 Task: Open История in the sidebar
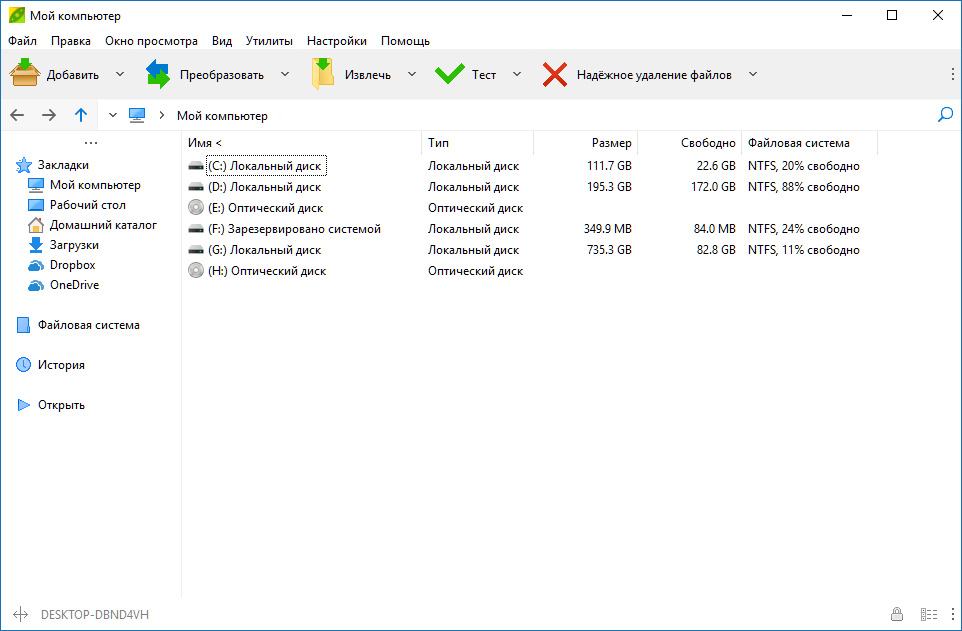(x=61, y=365)
